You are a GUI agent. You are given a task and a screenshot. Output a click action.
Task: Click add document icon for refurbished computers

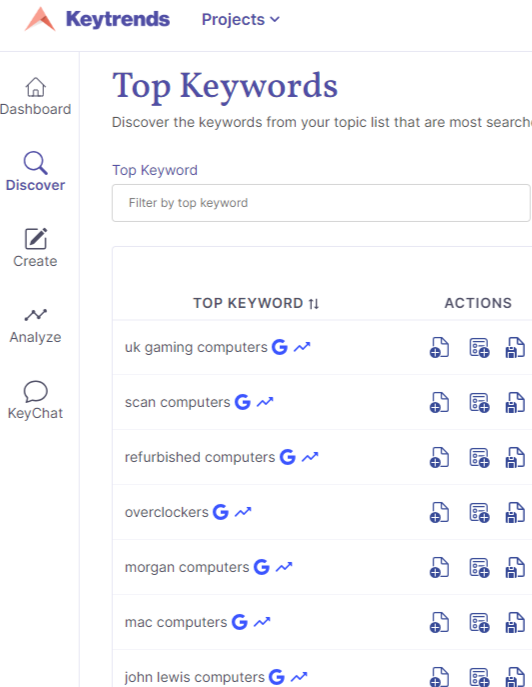coord(439,458)
